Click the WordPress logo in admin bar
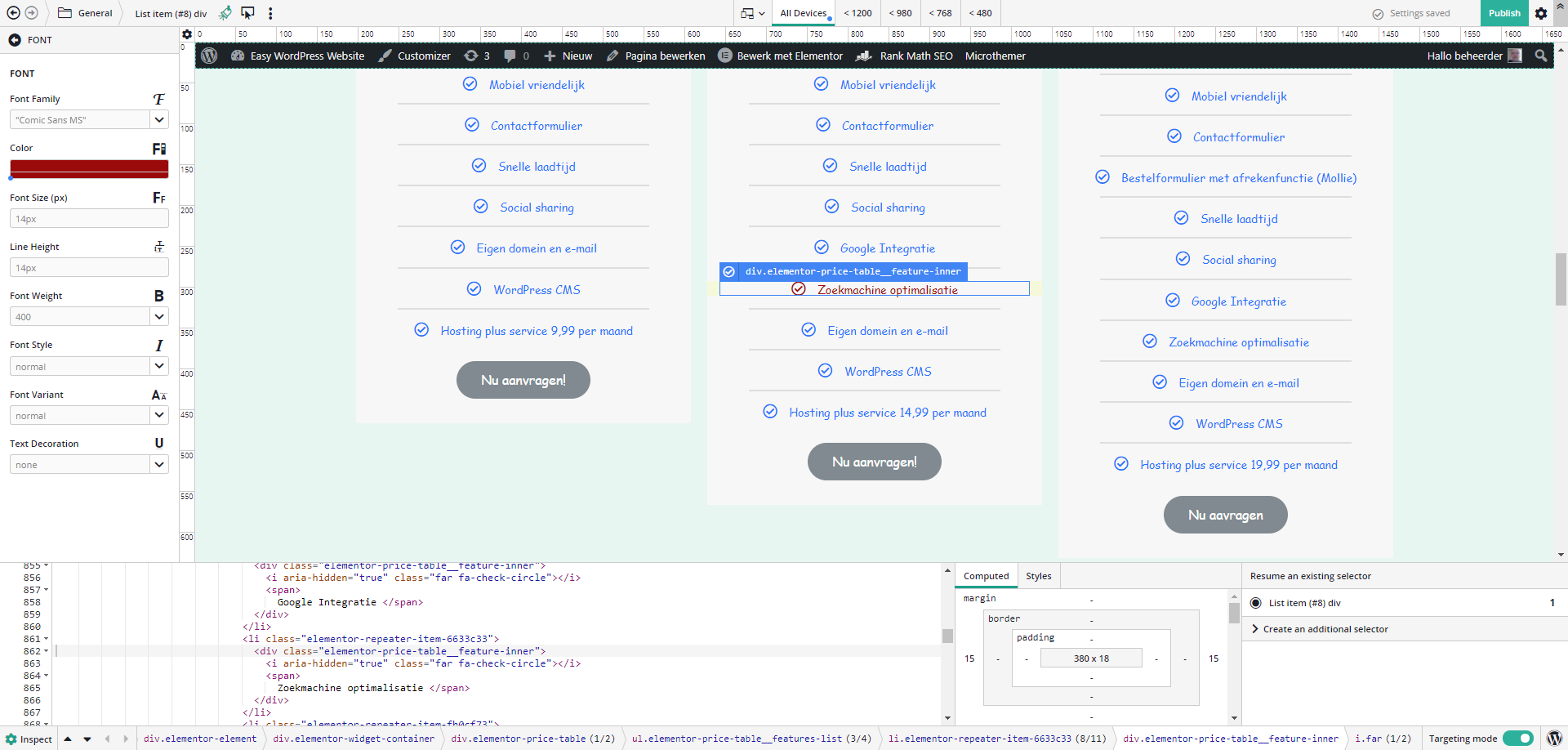This screenshot has width=1568, height=750. point(209,56)
